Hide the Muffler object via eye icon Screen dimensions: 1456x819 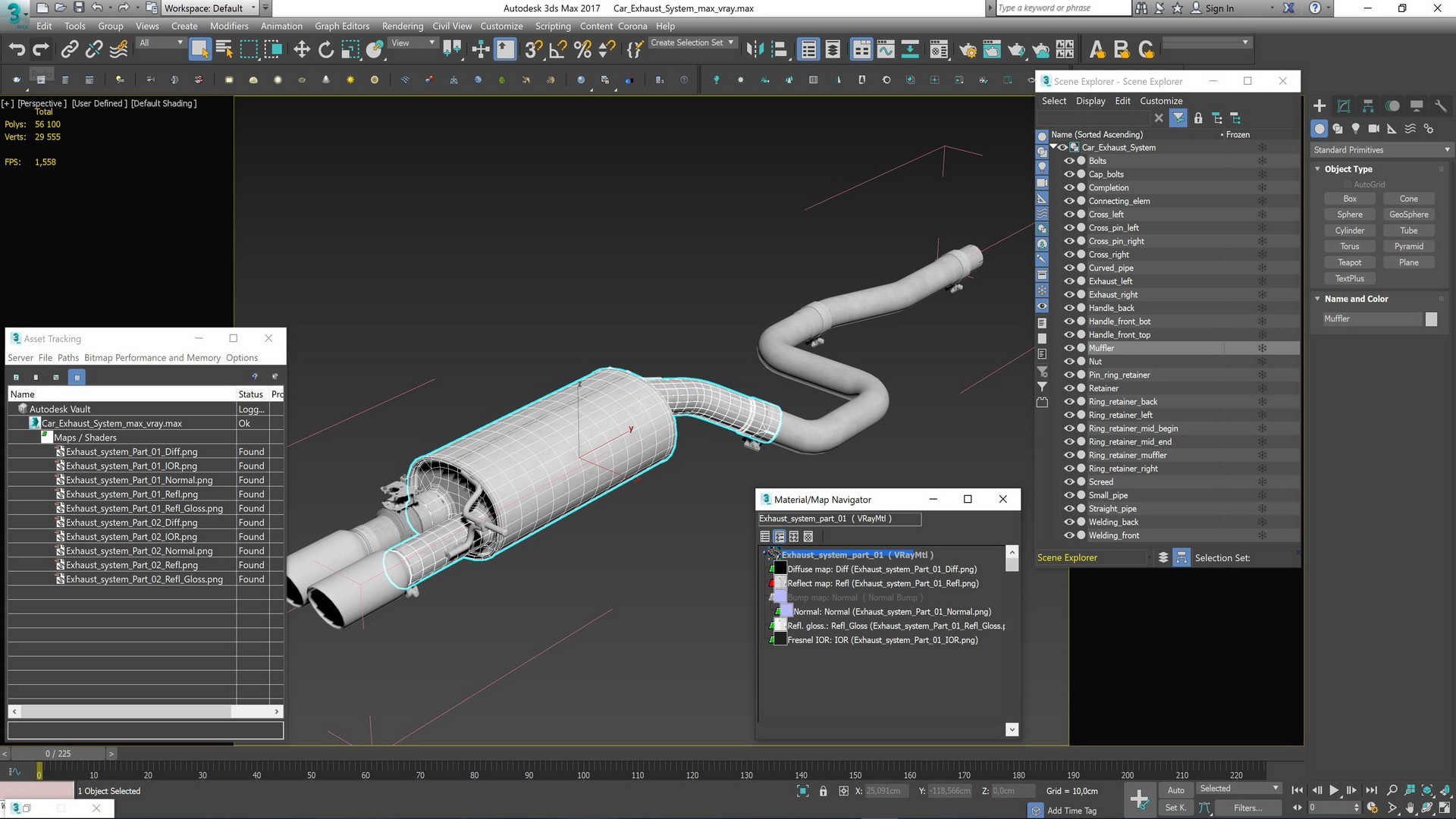click(x=1069, y=348)
